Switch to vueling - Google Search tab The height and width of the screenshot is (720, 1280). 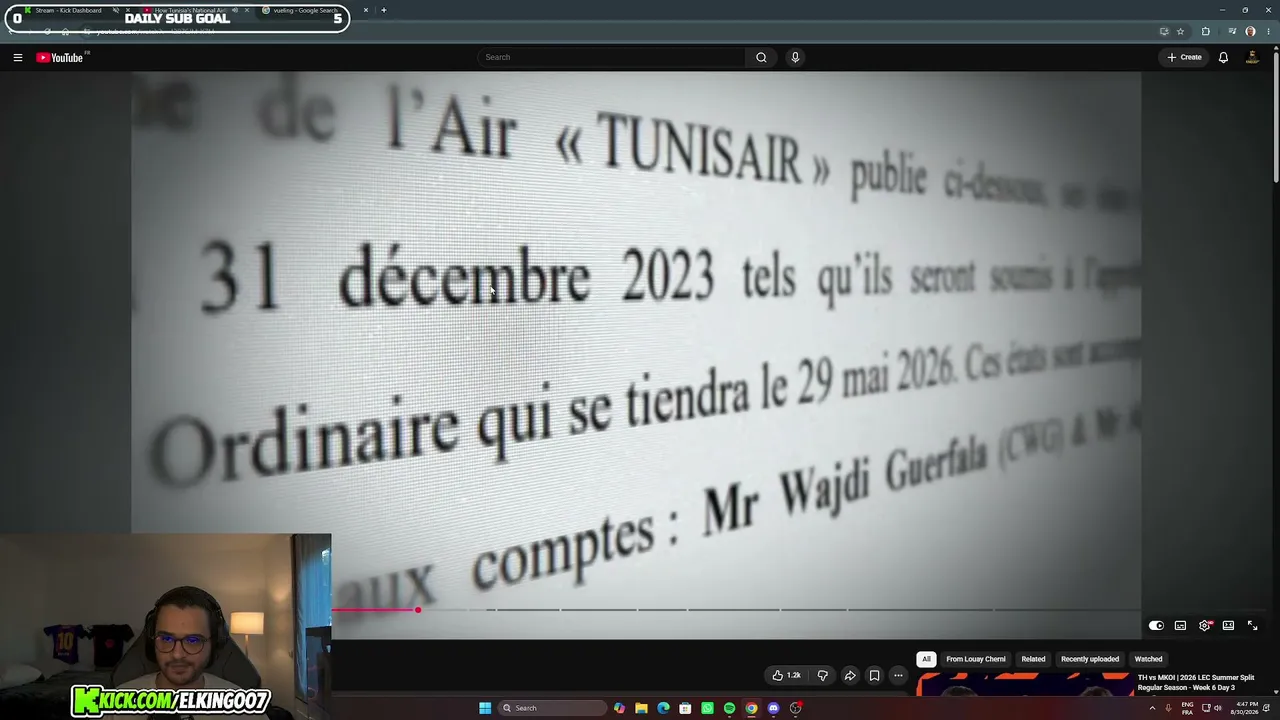[305, 10]
